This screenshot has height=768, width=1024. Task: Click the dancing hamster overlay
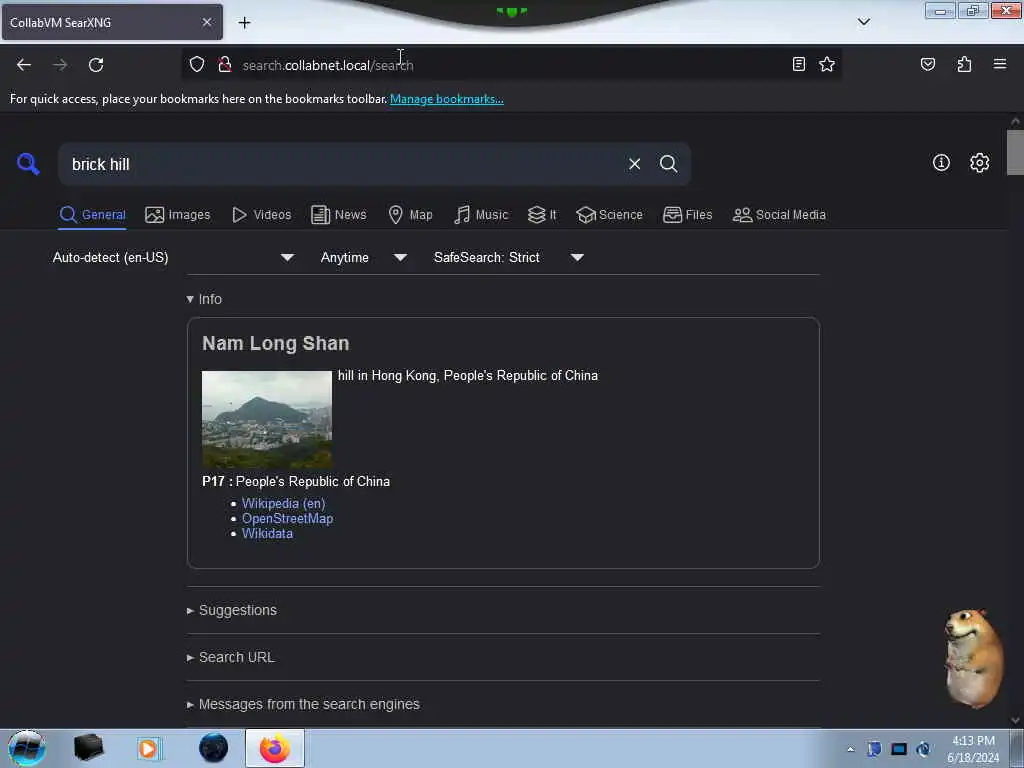click(974, 658)
